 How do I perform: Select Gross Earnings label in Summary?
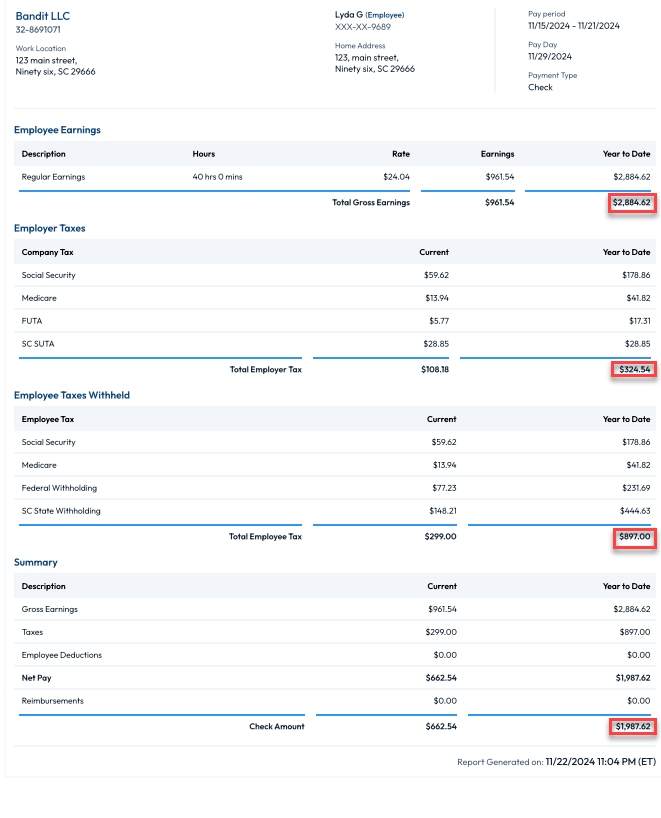[50, 609]
